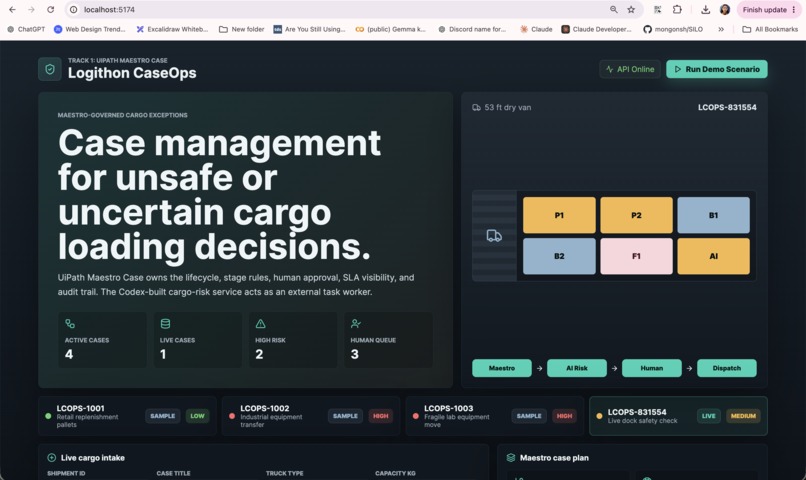Open the Chrome profile avatar
The height and width of the screenshot is (480, 806).
pos(725,10)
